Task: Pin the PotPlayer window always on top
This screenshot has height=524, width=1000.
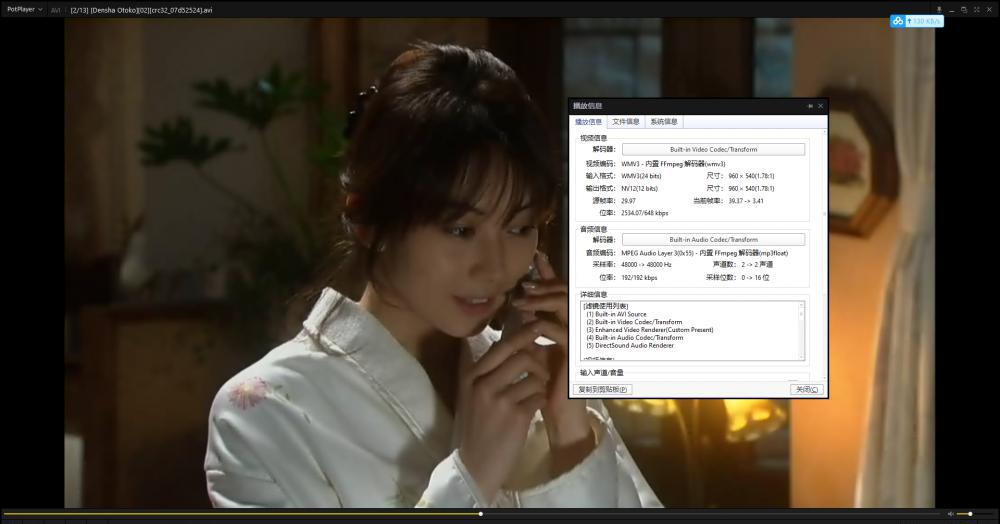Action: click(939, 10)
